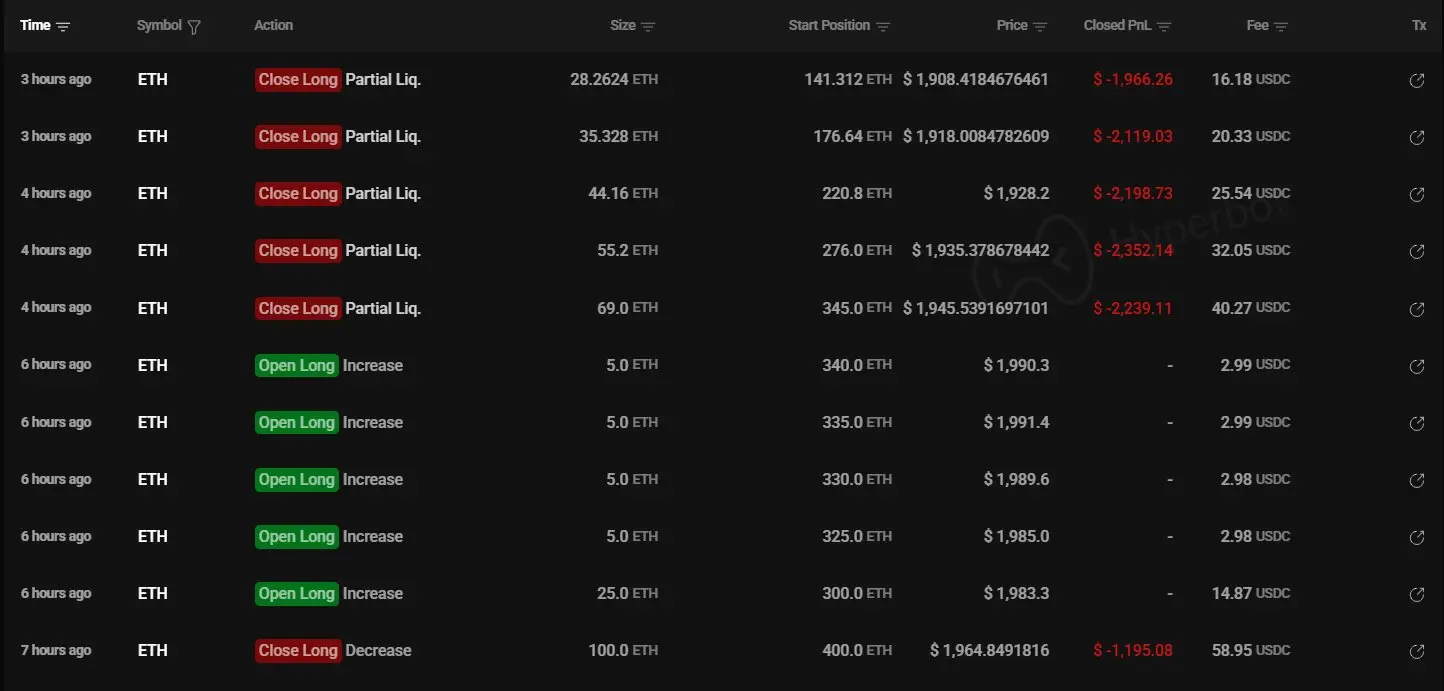The image size is (1444, 691).
Task: Click start position 176.64 ETH
Action: 852,137
